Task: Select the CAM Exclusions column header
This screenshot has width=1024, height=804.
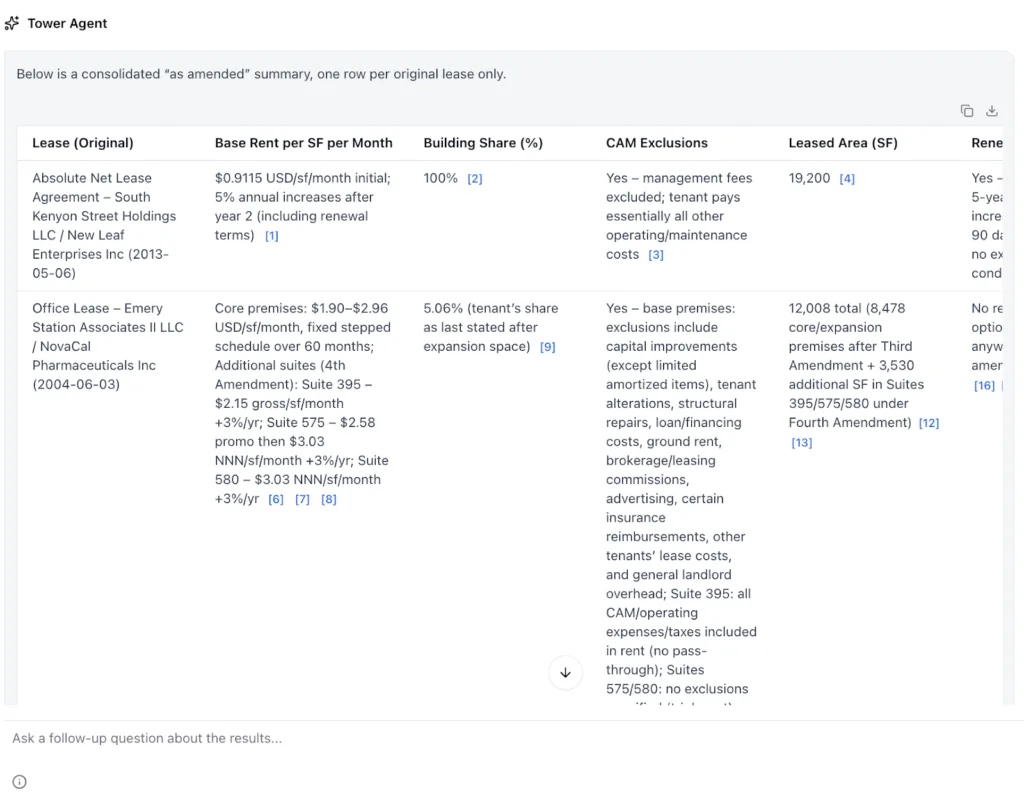Action: pos(654,143)
